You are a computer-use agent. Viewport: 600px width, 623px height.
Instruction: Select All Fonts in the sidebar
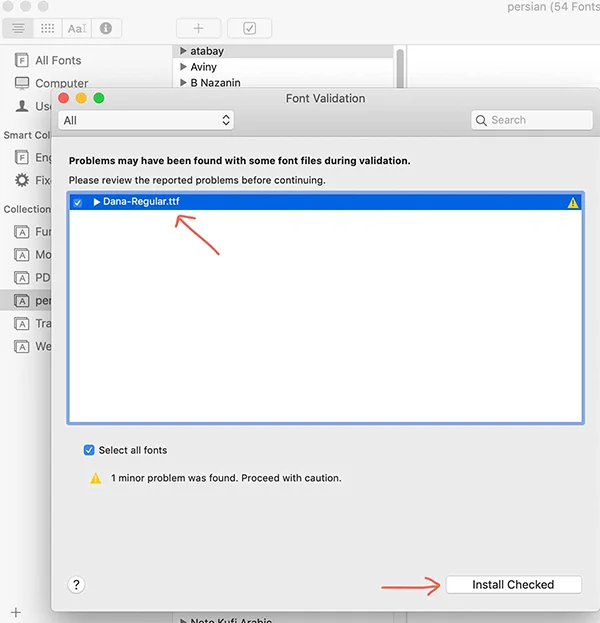point(57,60)
